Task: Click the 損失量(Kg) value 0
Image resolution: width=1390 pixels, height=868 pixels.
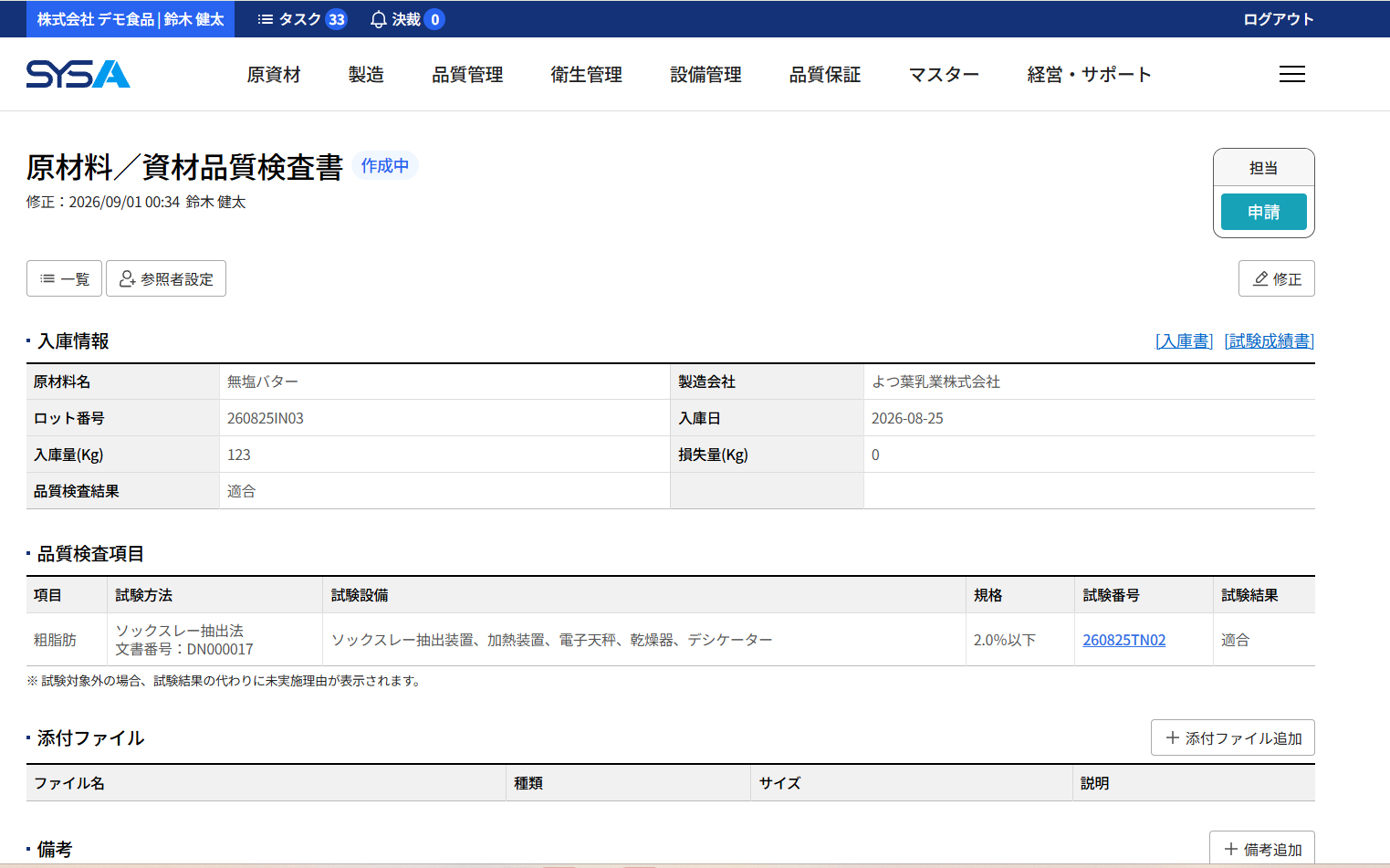Action: pos(875,455)
